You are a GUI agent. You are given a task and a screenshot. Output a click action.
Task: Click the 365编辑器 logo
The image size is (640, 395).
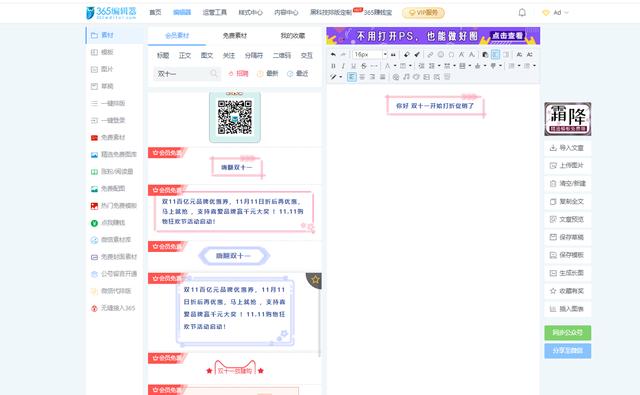pos(111,13)
